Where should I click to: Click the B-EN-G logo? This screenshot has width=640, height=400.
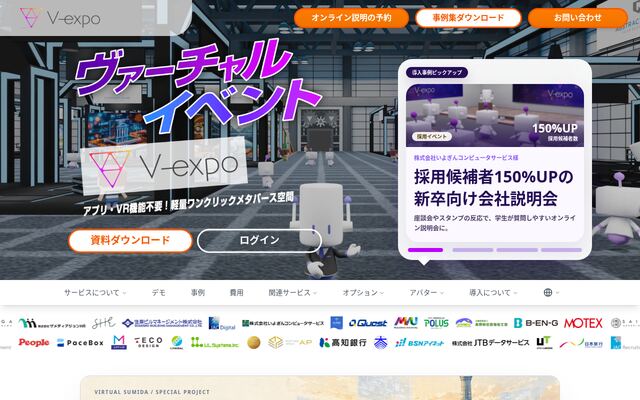[536, 323]
